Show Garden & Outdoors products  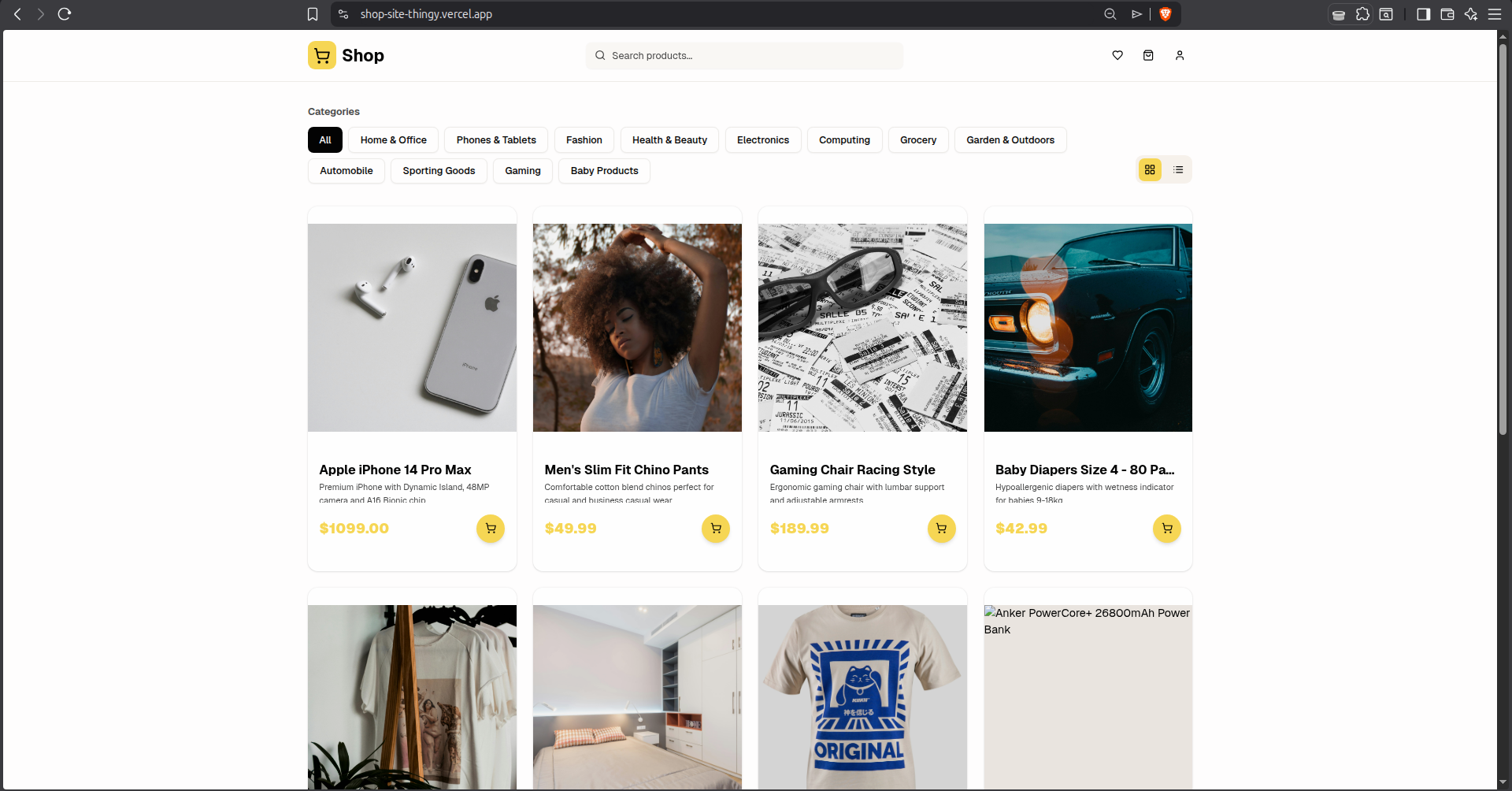tap(1010, 140)
